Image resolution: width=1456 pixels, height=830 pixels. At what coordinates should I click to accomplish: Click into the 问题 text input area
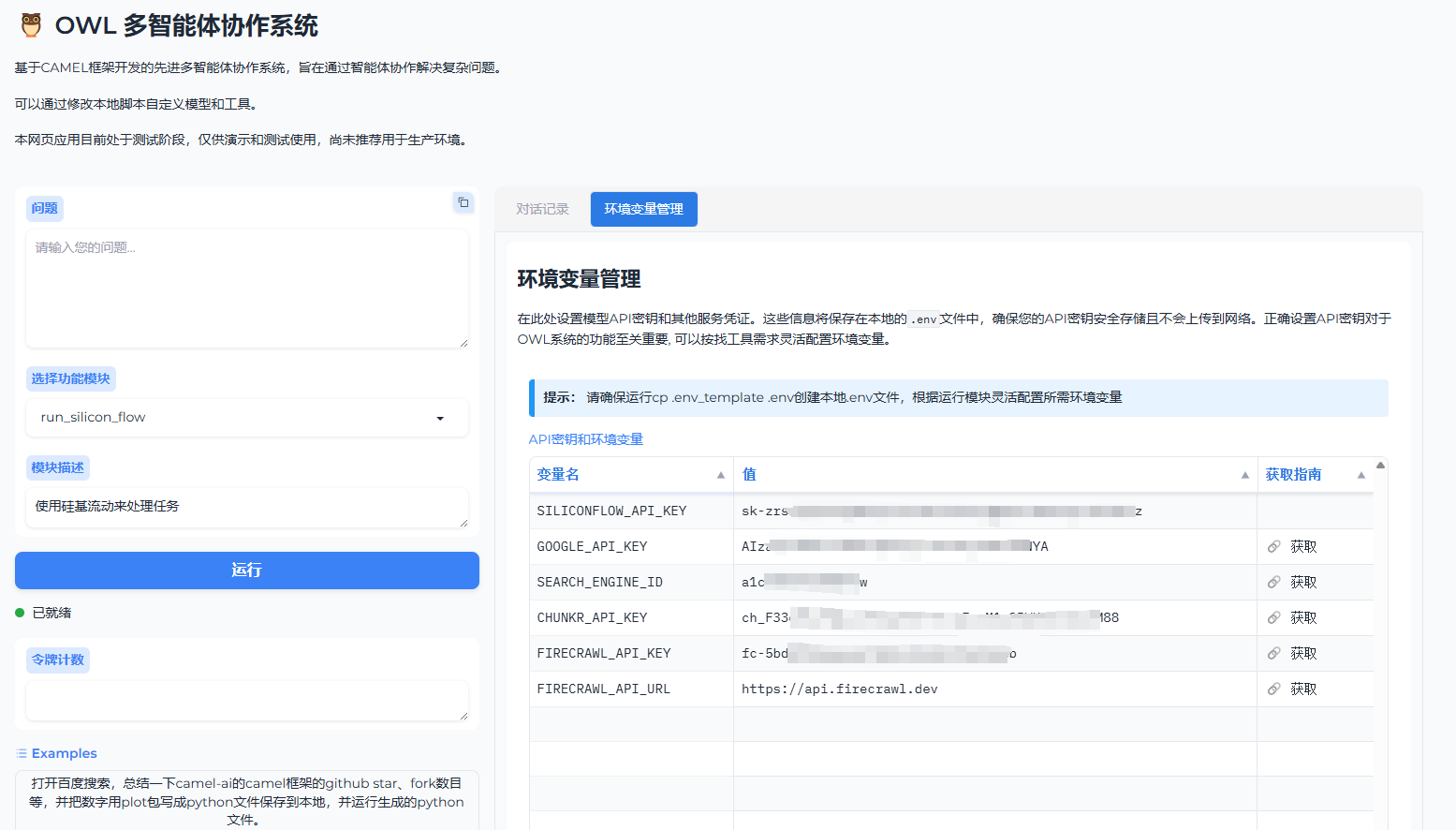[x=246, y=289]
